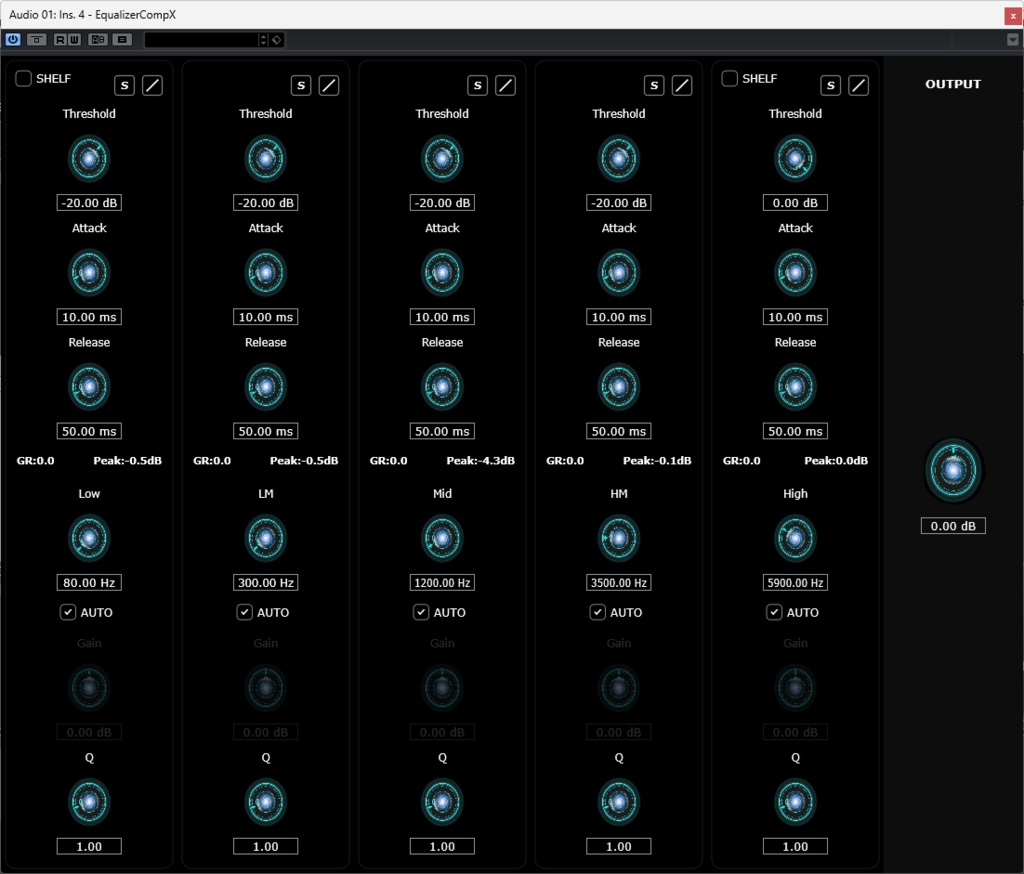Uncheck AUTO for the High band
Viewport: 1024px width, 874px height.
tap(774, 612)
